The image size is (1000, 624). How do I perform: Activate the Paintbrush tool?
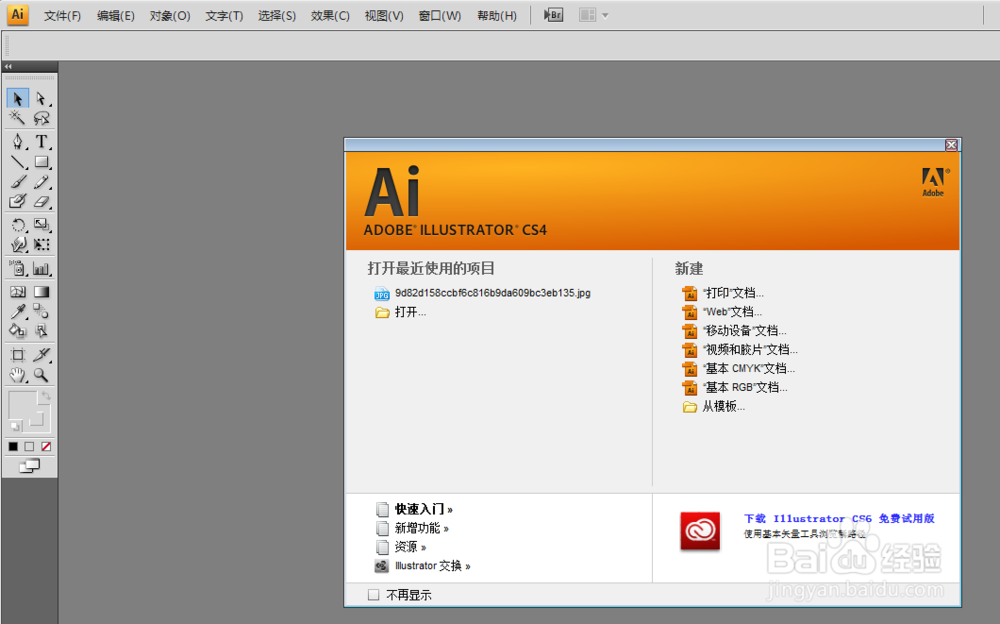18,182
